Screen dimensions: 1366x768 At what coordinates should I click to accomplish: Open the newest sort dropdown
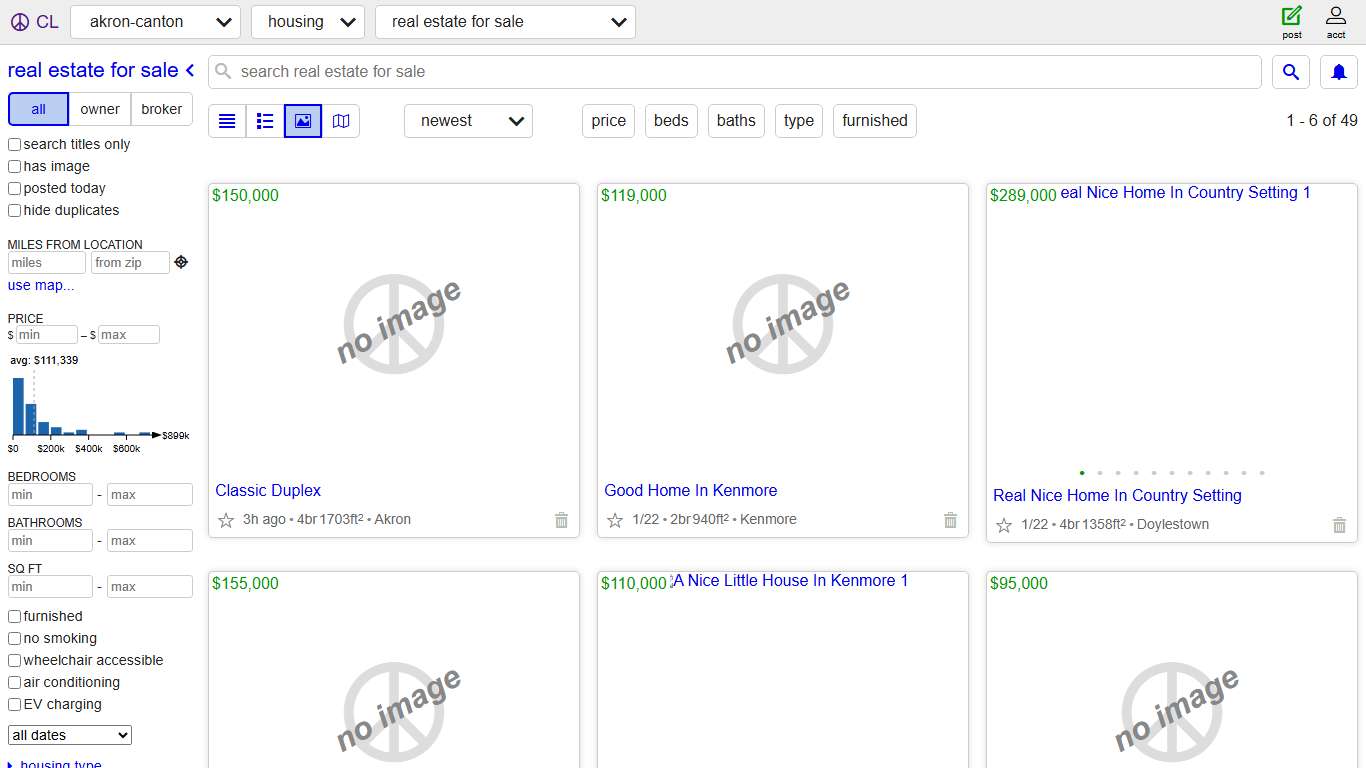pos(468,120)
